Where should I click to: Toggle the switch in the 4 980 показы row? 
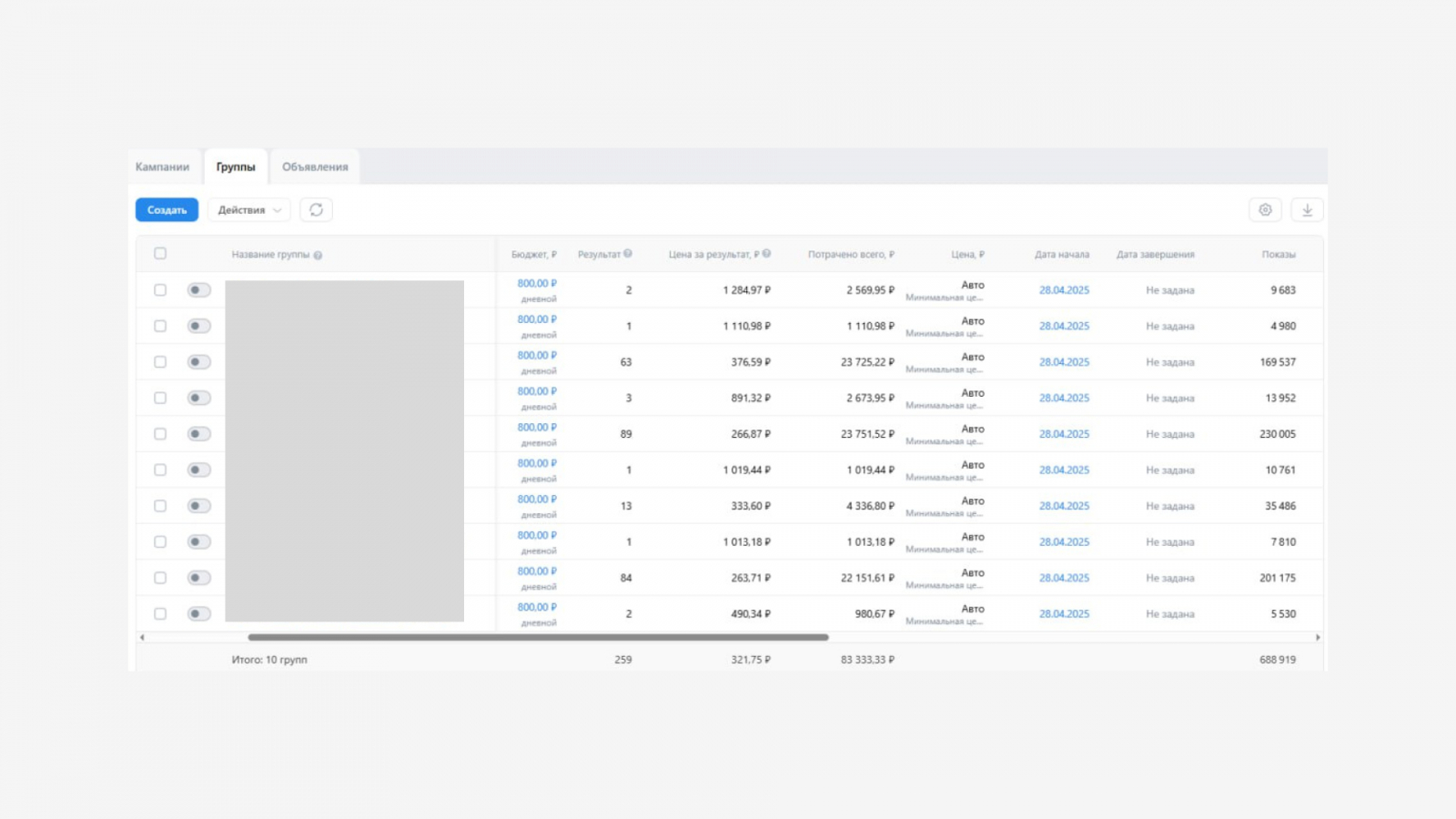[x=198, y=326]
